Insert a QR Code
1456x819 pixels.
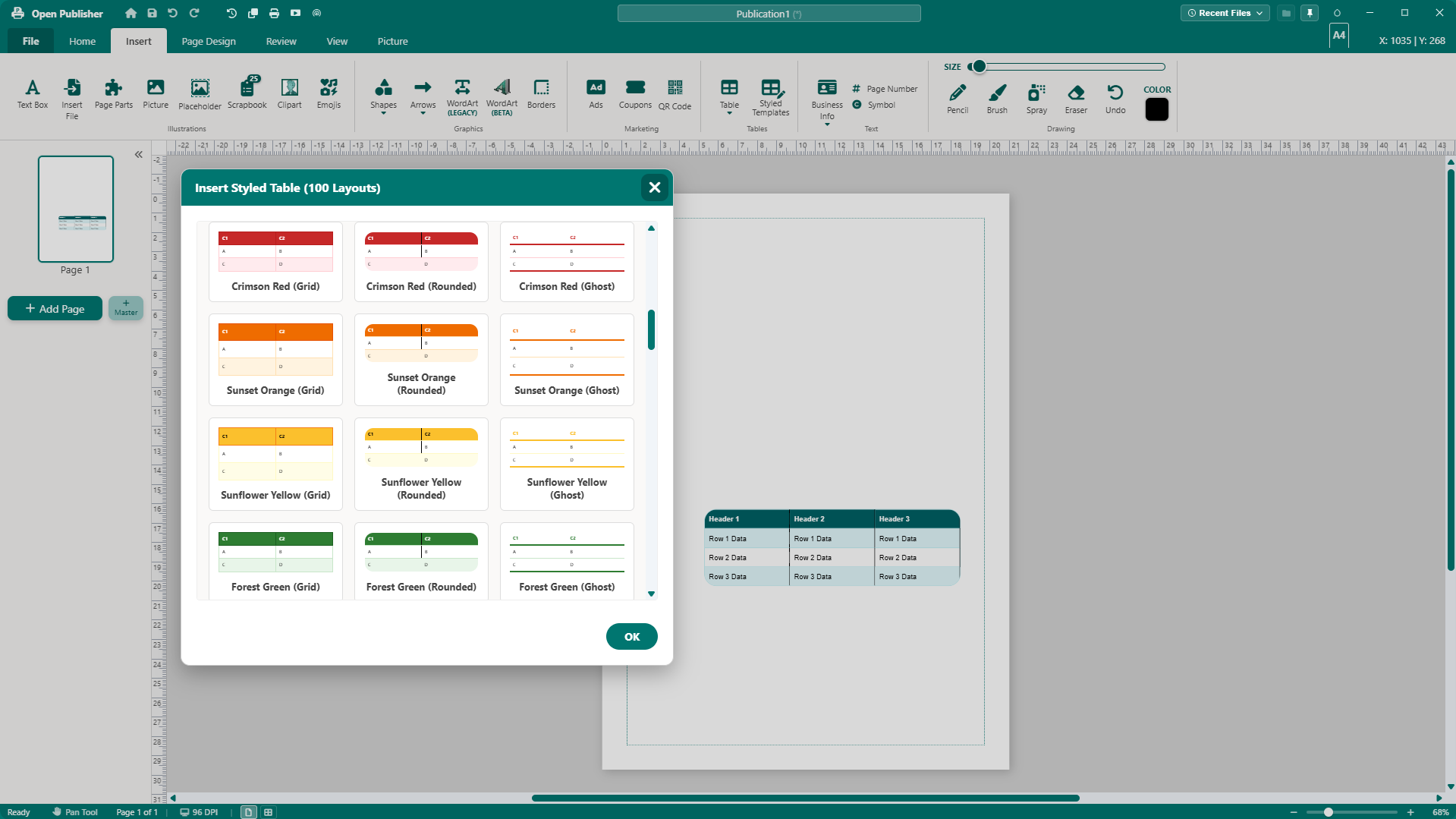[x=675, y=95]
